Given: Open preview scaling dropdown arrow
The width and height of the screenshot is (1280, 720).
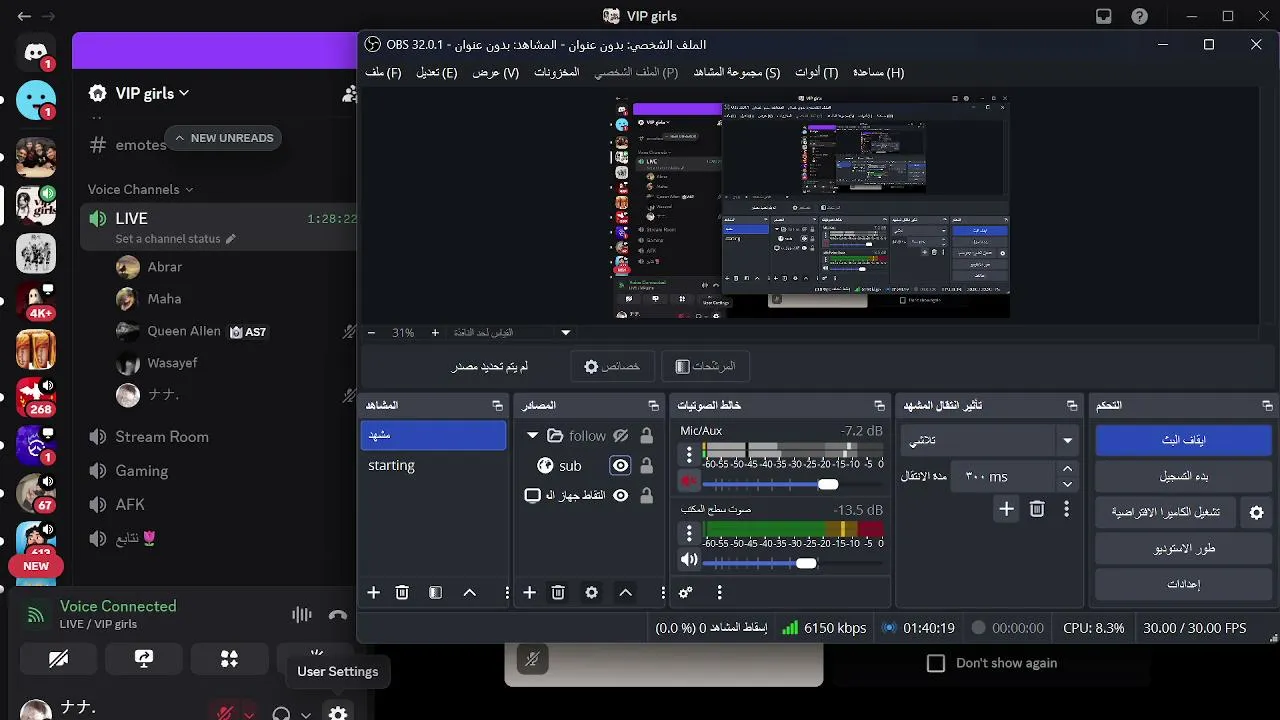Looking at the screenshot, I should tap(565, 332).
